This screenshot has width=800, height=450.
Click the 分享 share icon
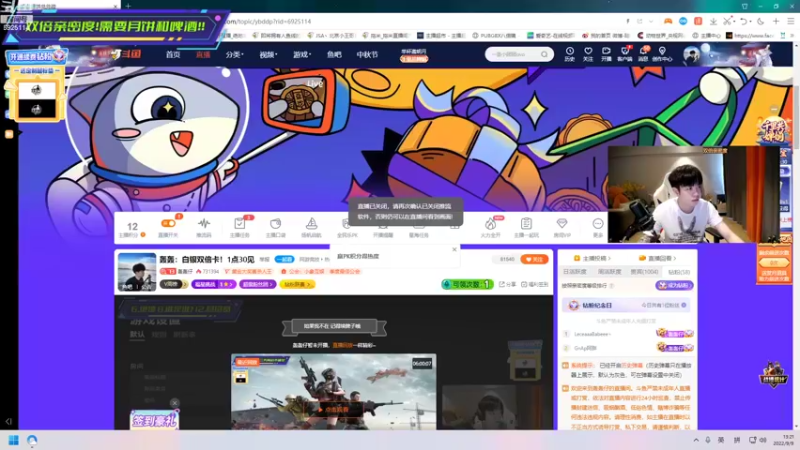click(507, 284)
